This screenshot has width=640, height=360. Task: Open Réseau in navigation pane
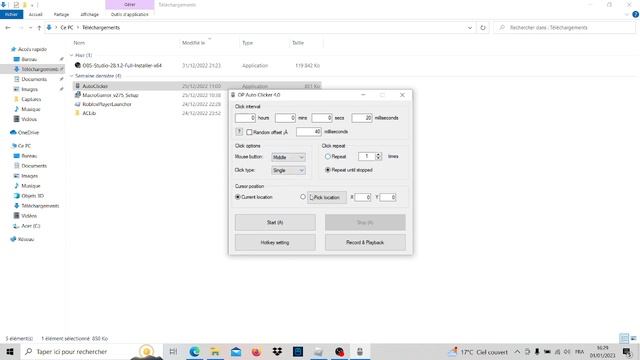point(26,239)
